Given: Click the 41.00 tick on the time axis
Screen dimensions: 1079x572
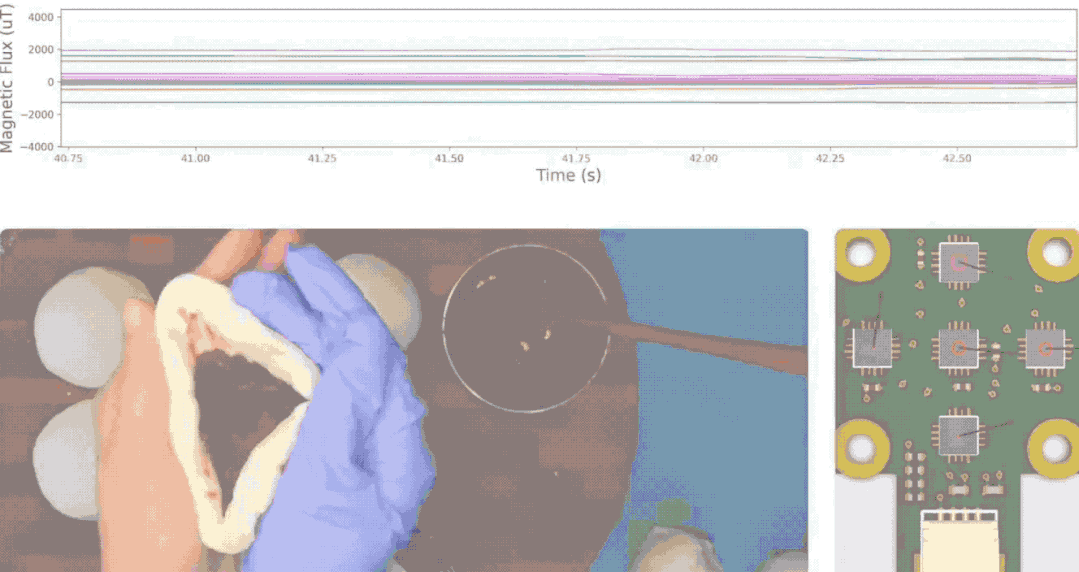Looking at the screenshot, I should 195,158.
